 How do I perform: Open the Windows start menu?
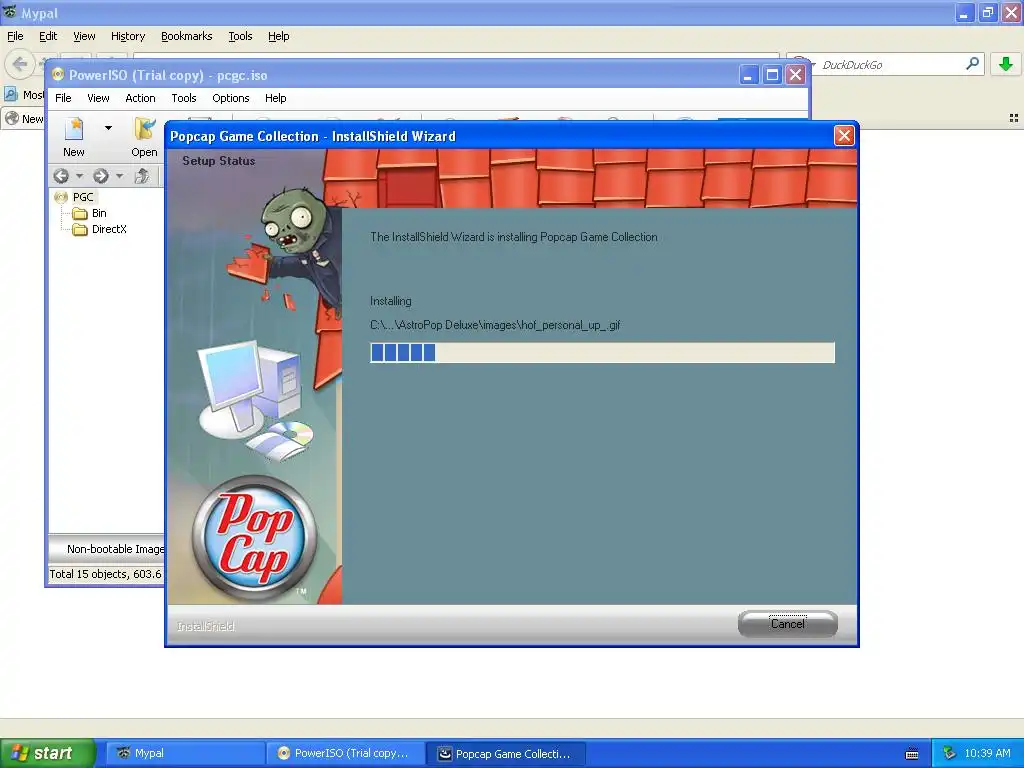[48, 753]
